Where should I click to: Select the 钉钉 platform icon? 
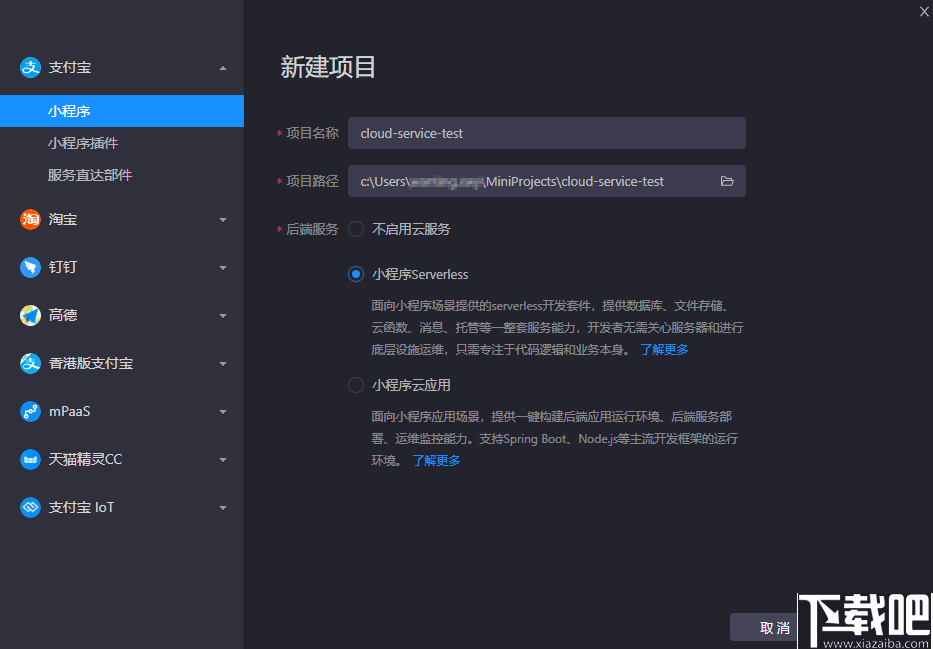pos(30,267)
